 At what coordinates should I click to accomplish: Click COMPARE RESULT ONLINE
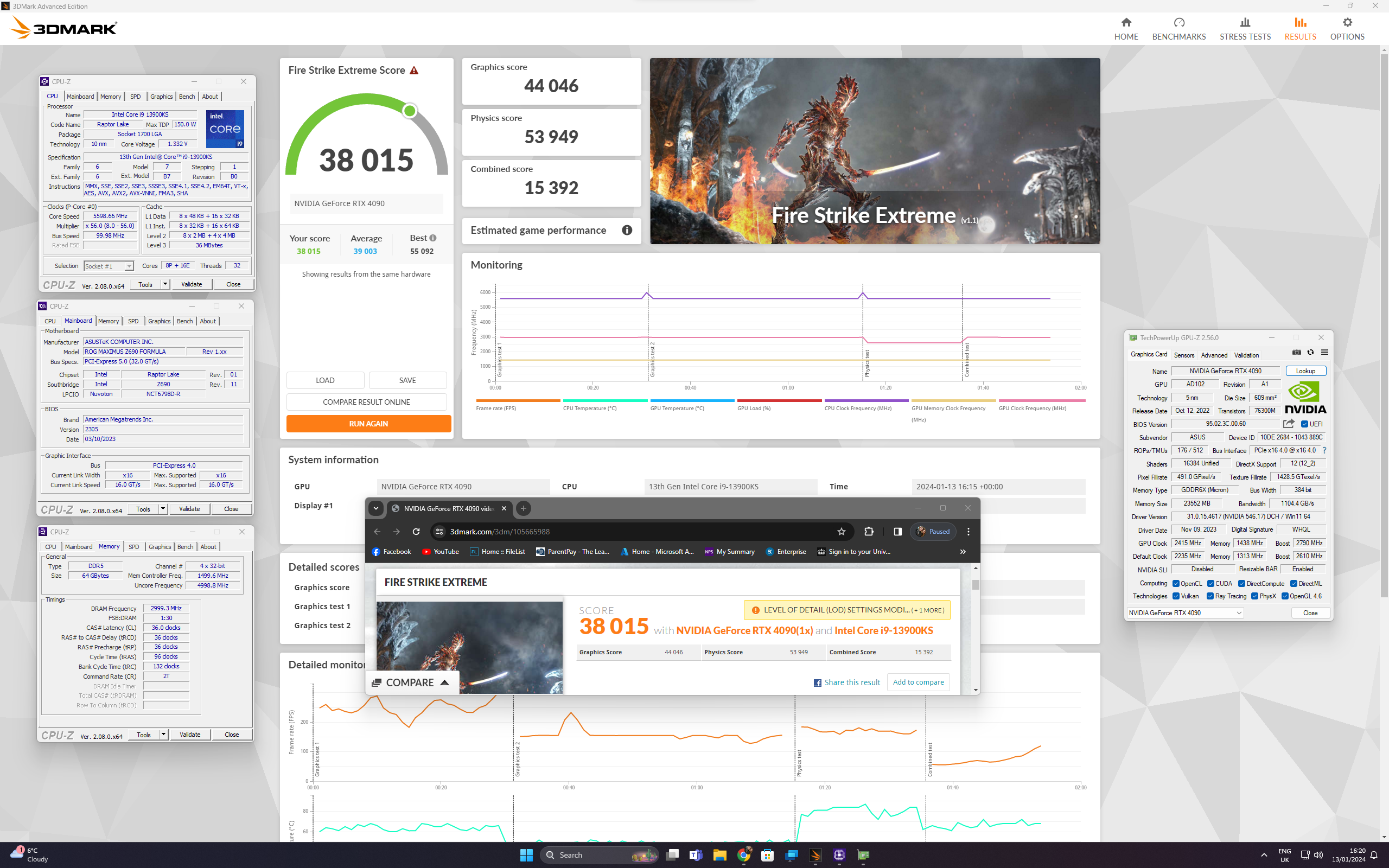click(x=366, y=402)
